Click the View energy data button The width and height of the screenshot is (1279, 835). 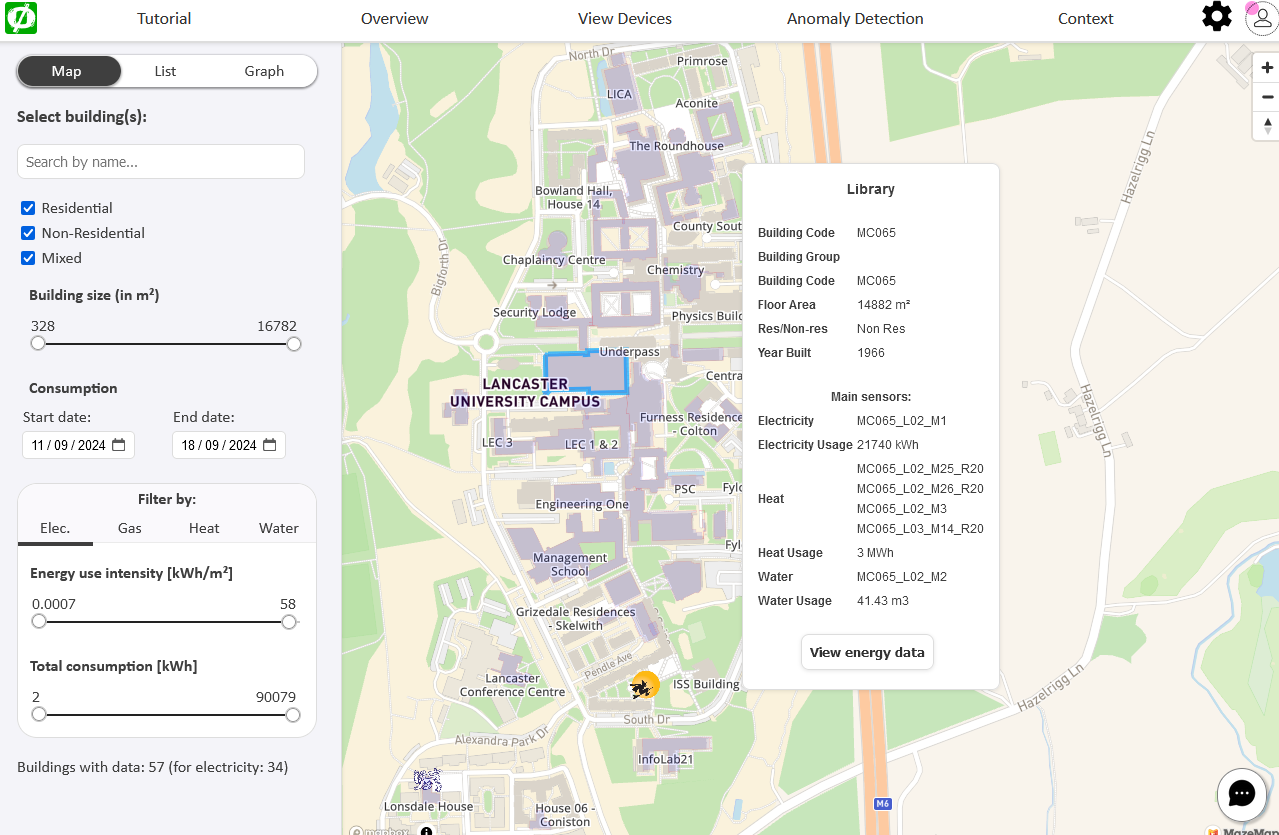click(867, 652)
